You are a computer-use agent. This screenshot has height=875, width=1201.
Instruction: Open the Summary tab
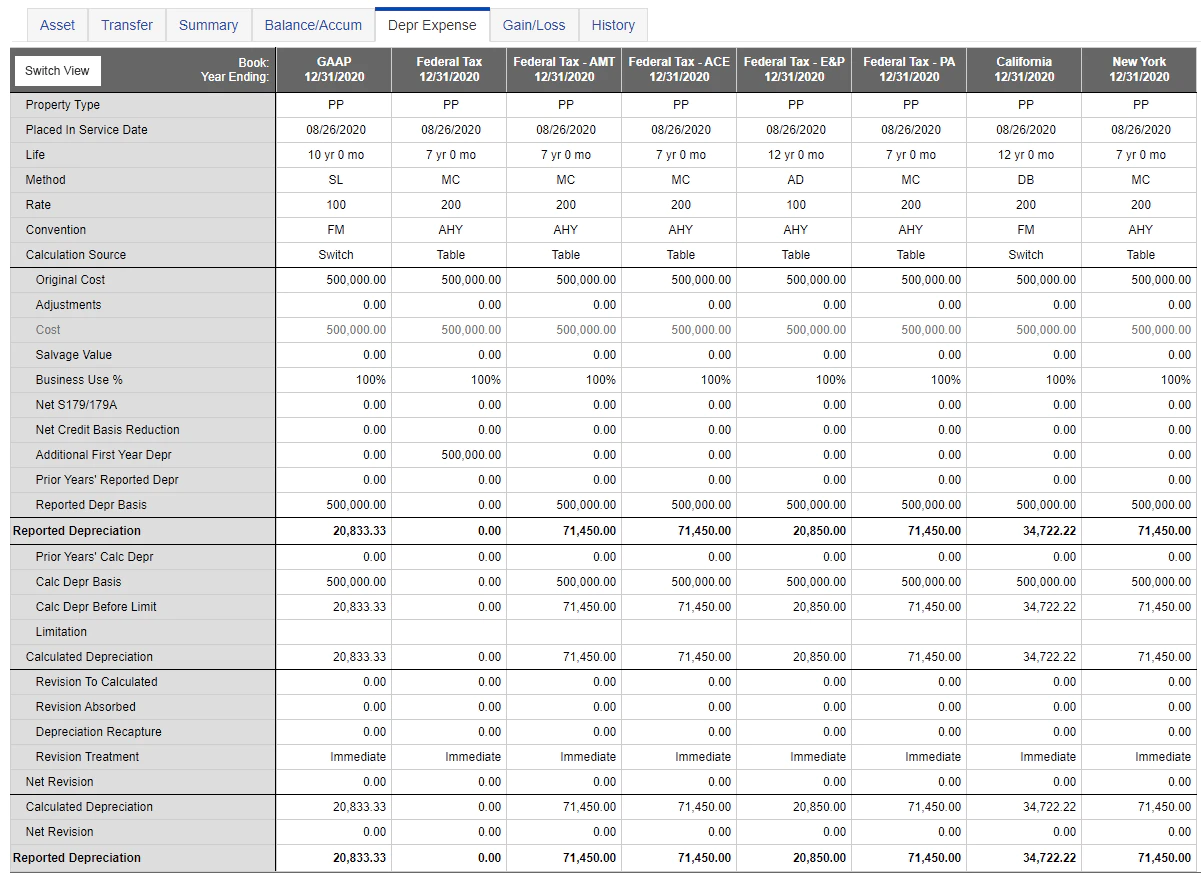[208, 25]
